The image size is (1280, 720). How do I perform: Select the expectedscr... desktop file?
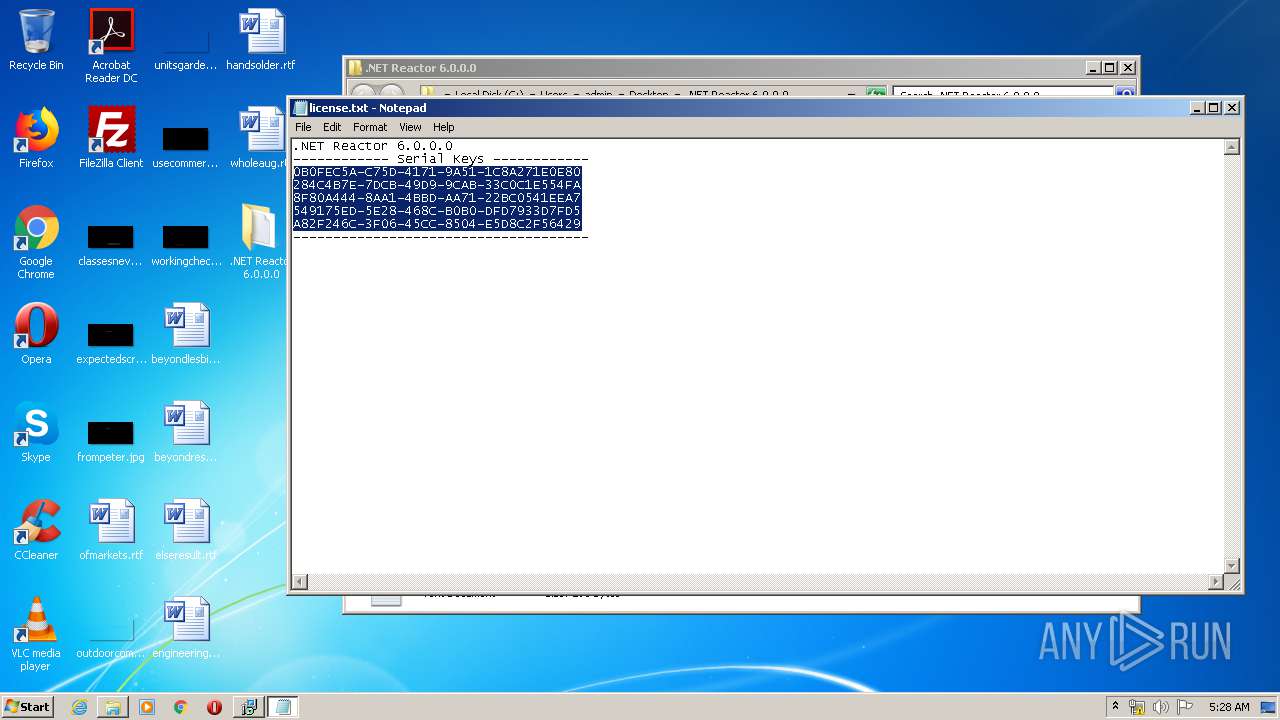coord(111,342)
